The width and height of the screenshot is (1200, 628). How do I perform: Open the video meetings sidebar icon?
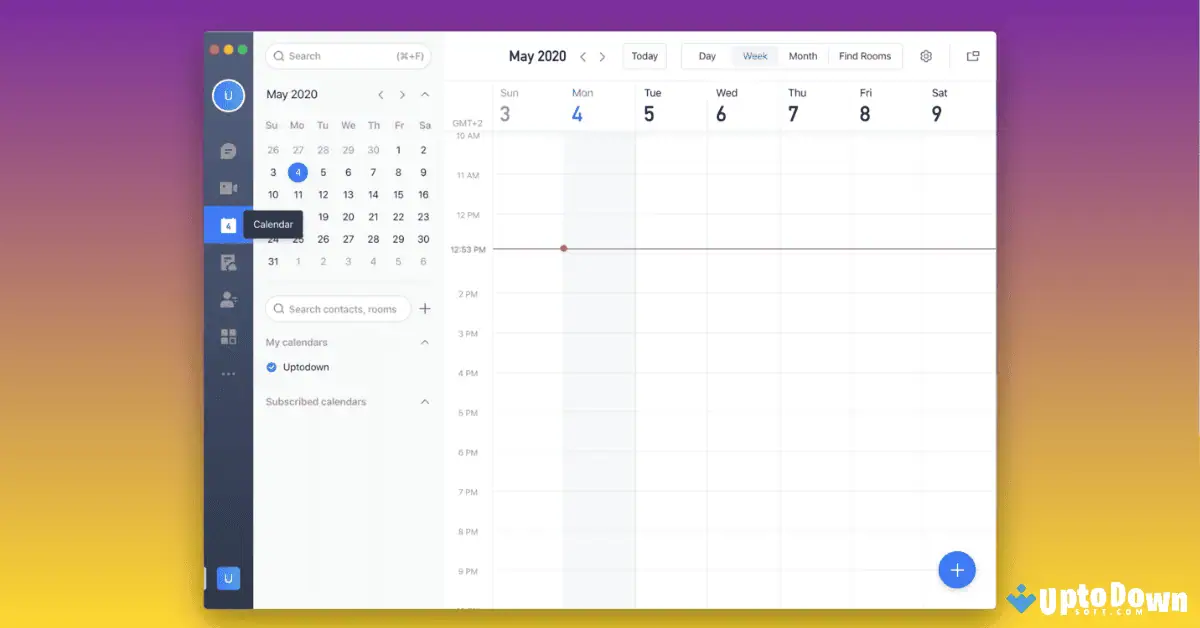pos(228,187)
